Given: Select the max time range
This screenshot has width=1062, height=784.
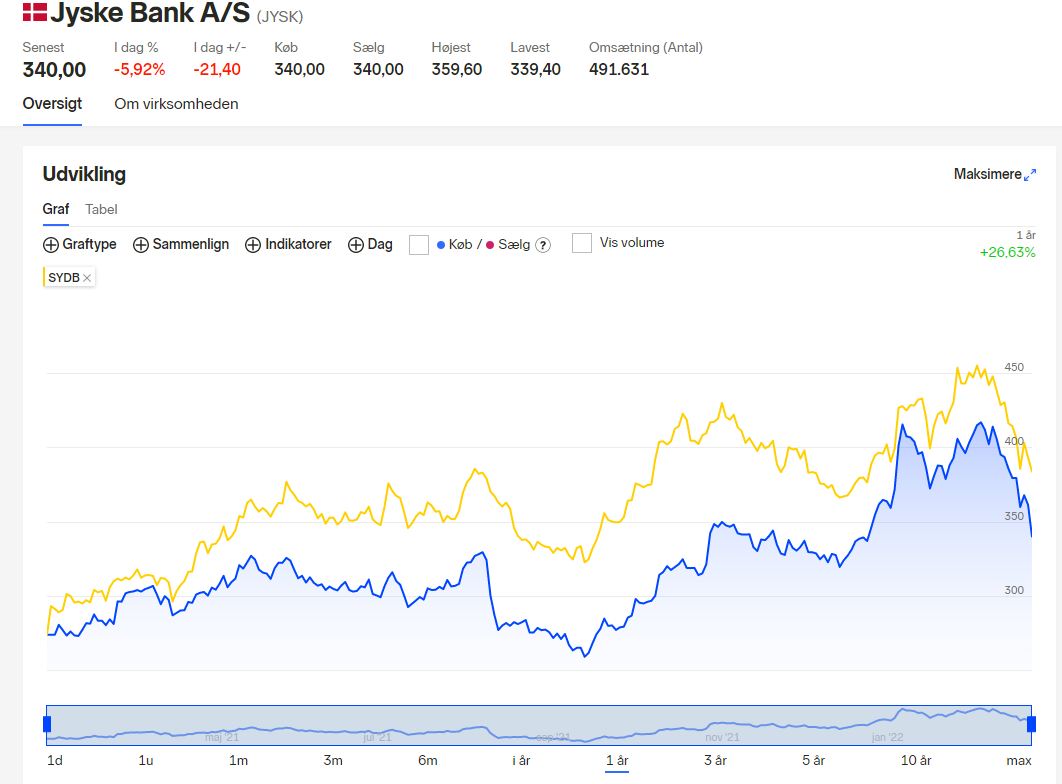Looking at the screenshot, I should [x=1019, y=760].
